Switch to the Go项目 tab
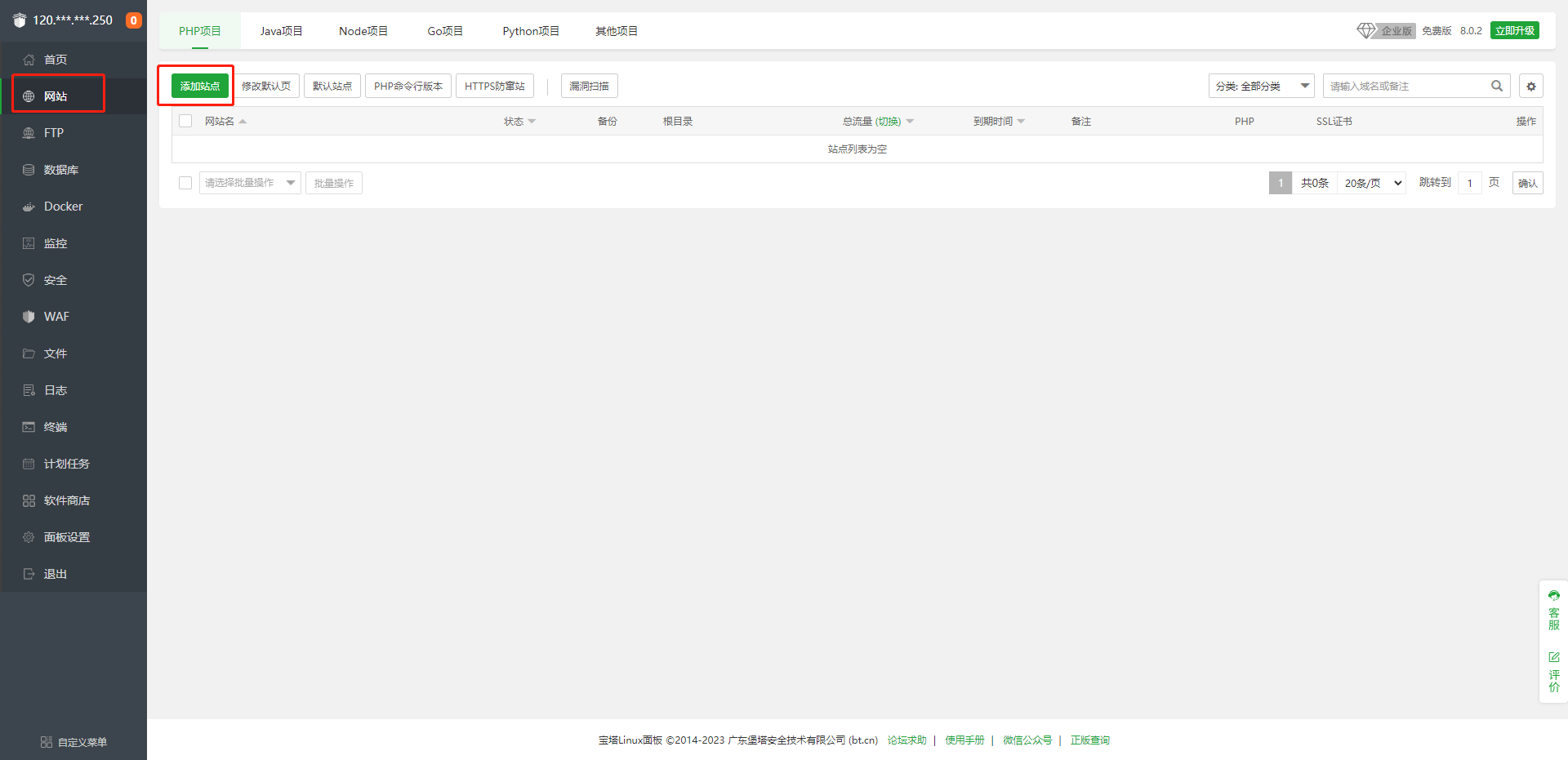1568x760 pixels. [x=445, y=31]
